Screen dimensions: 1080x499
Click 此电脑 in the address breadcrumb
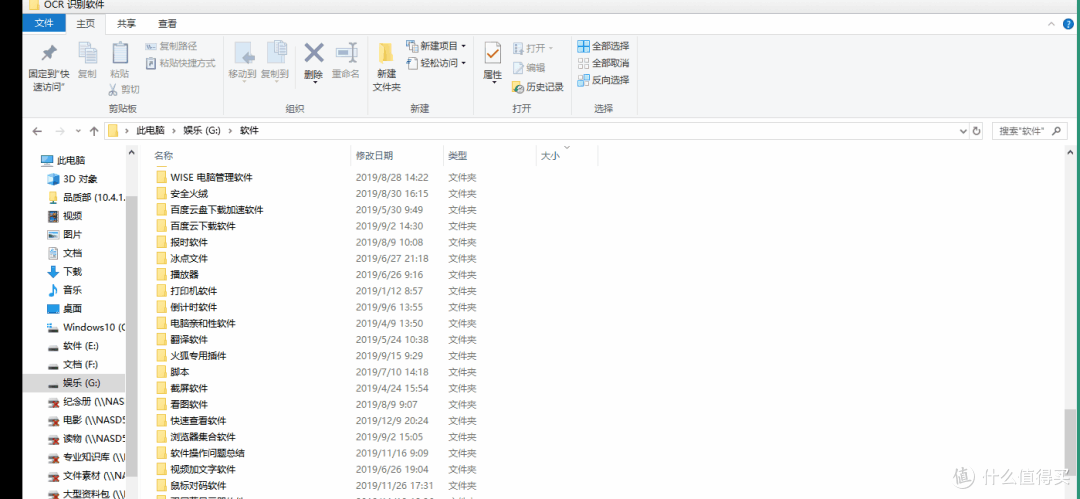(x=150, y=130)
